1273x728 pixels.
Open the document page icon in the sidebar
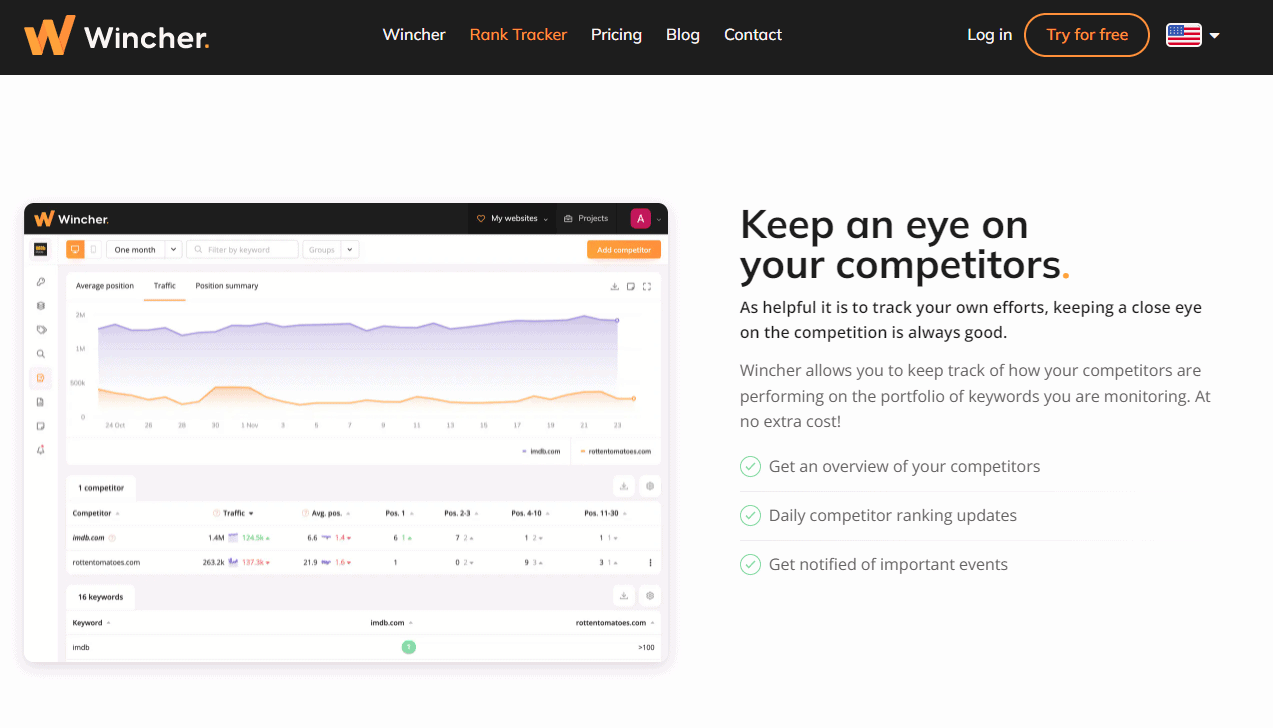click(41, 402)
